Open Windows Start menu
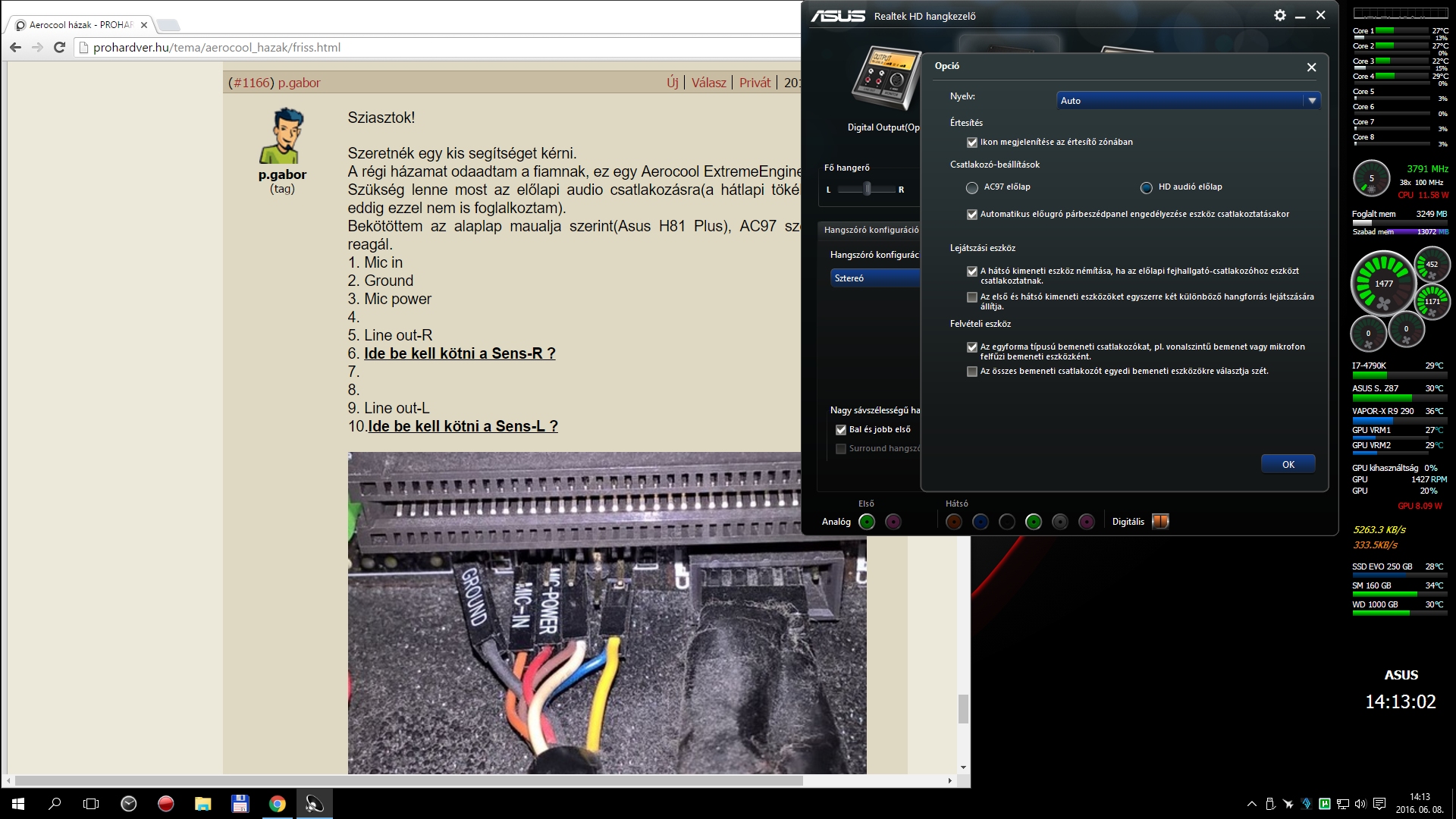The height and width of the screenshot is (819, 1456). (x=18, y=804)
